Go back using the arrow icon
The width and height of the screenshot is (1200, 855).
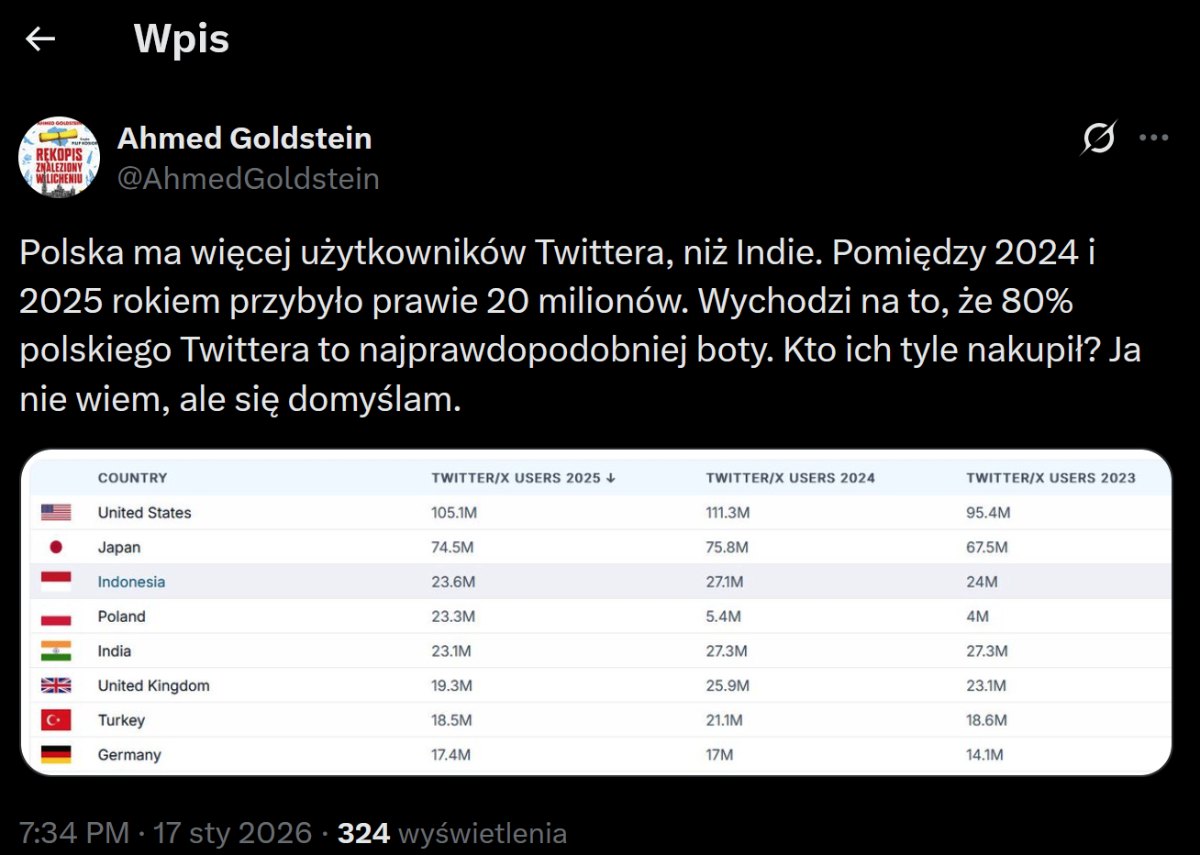click(x=40, y=39)
